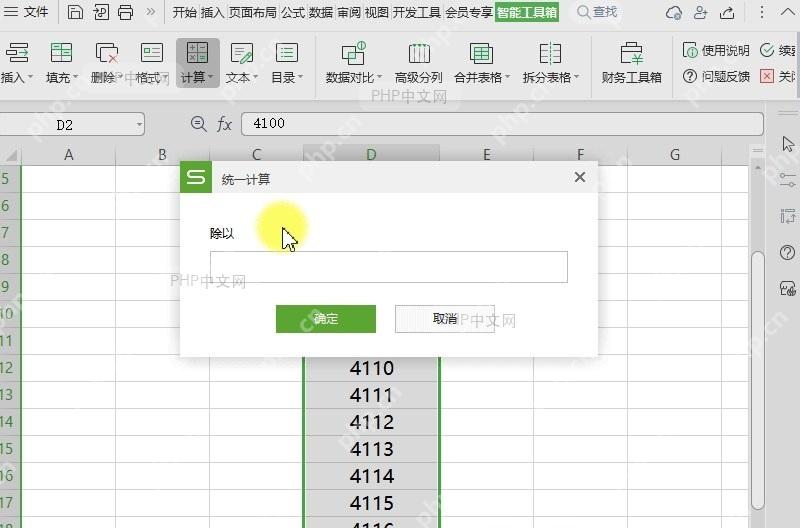The height and width of the screenshot is (528, 800).
Task: Click the print icon
Action: [x=125, y=12]
